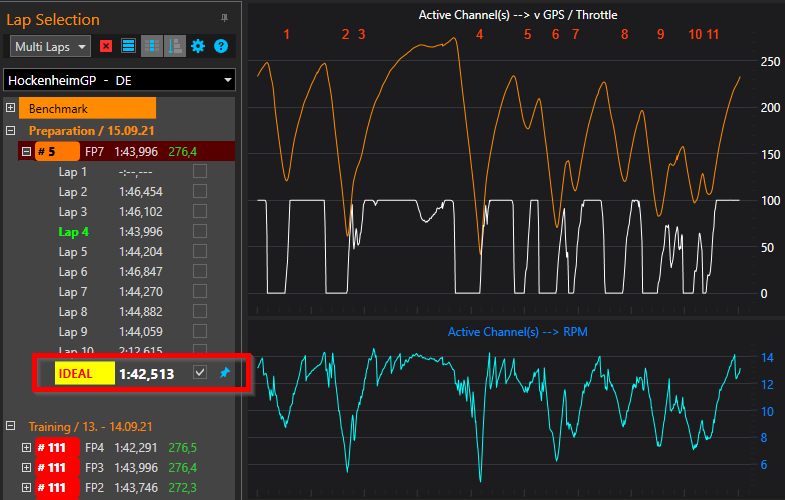Click the lap grid layout icon
Image resolution: width=785 pixels, height=500 pixels.
(151, 46)
